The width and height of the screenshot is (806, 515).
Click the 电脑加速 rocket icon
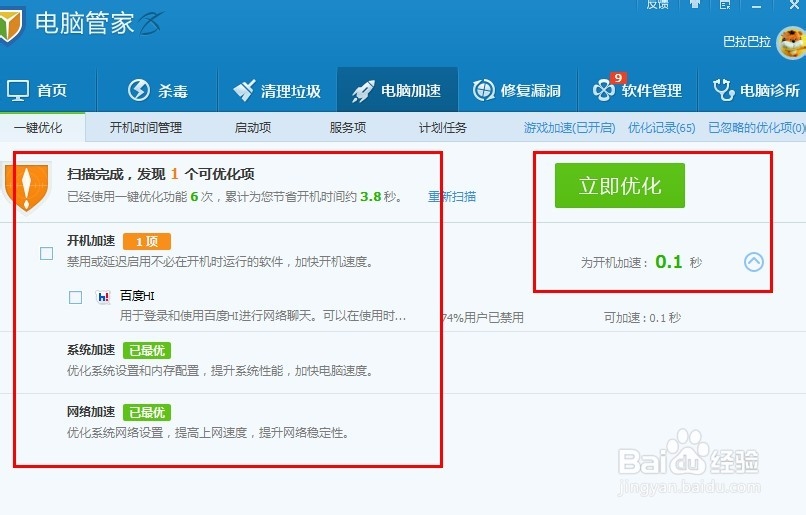pos(363,91)
